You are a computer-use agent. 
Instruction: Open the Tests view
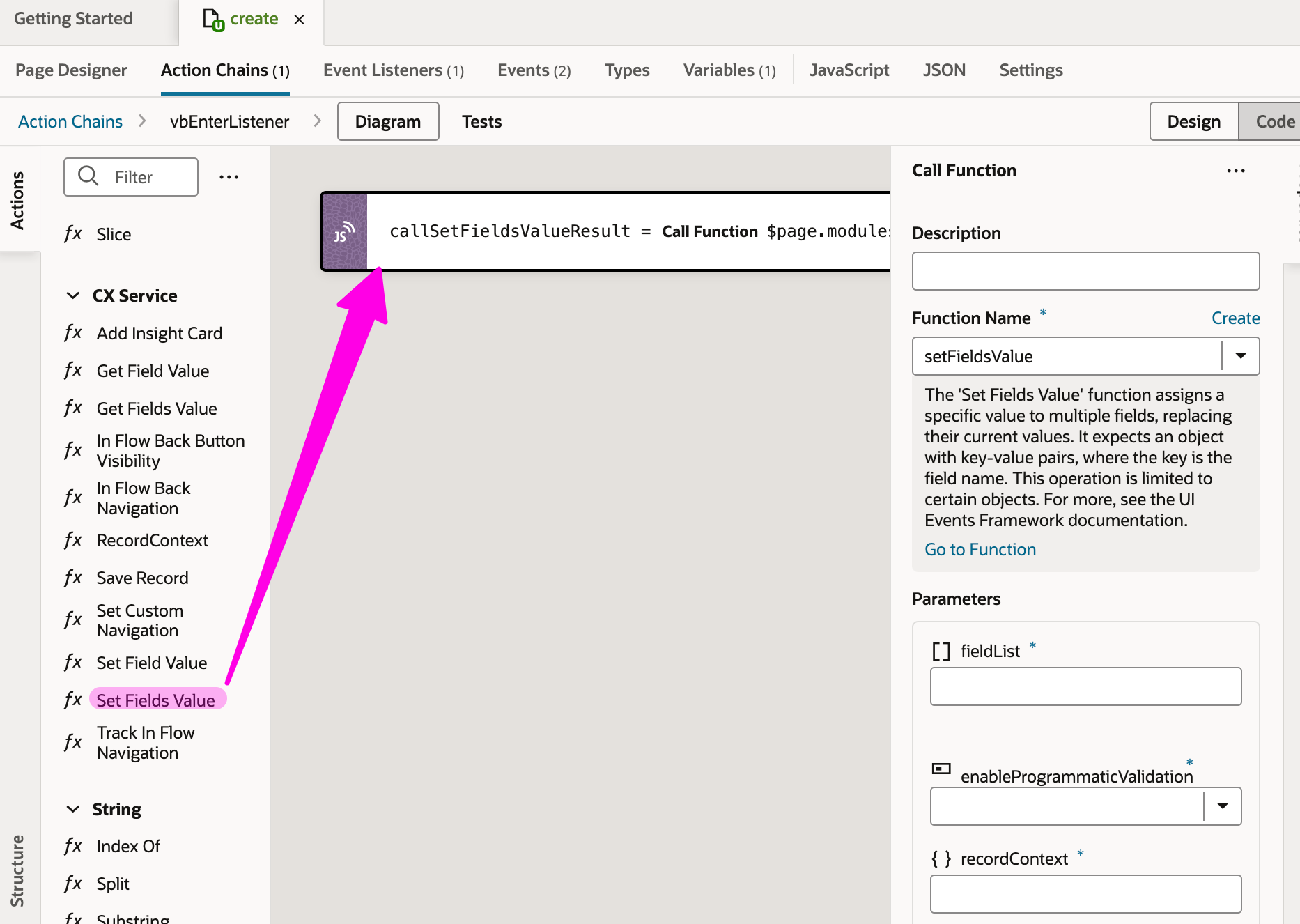click(481, 121)
